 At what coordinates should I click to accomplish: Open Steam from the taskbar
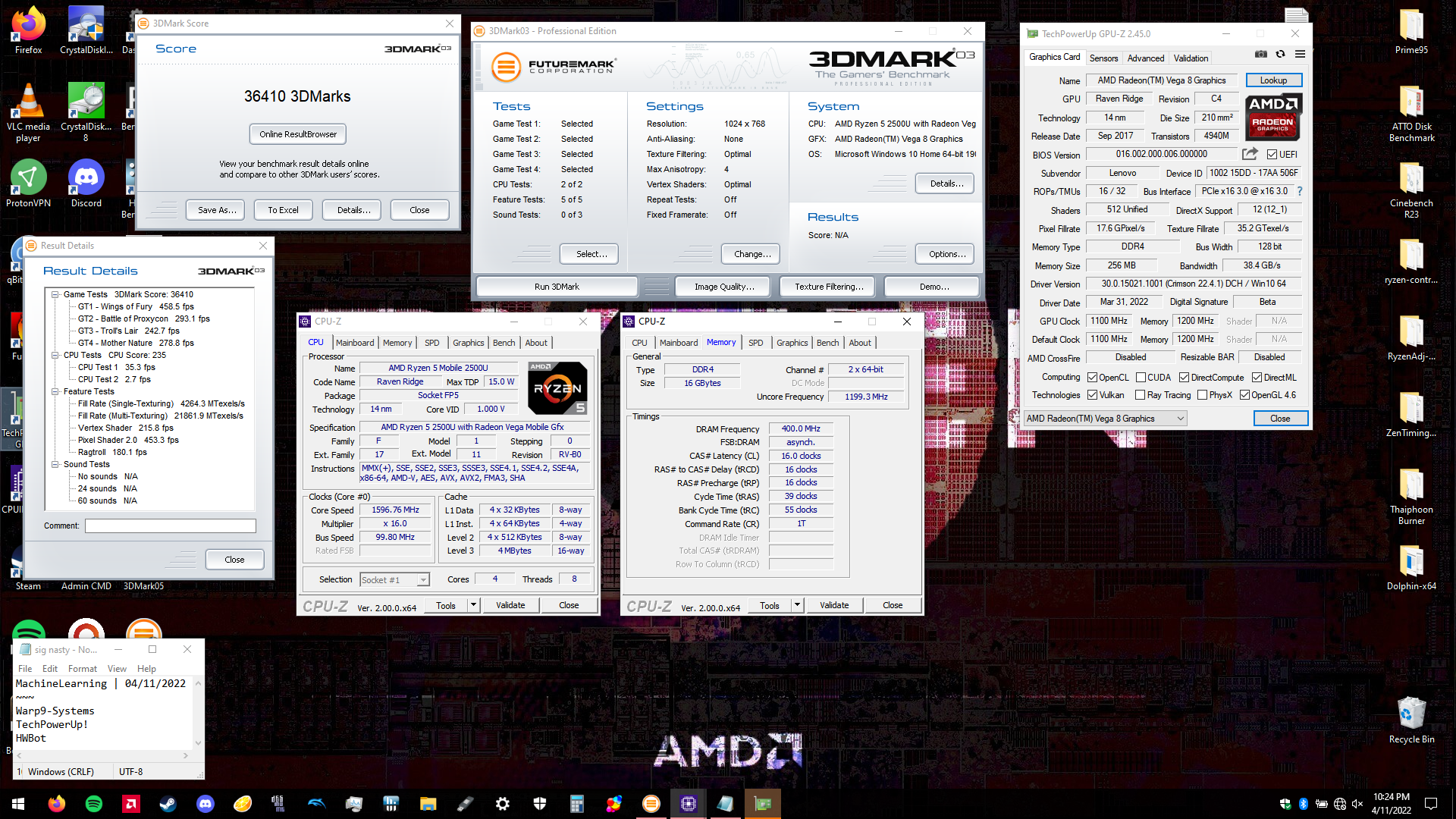point(168,804)
